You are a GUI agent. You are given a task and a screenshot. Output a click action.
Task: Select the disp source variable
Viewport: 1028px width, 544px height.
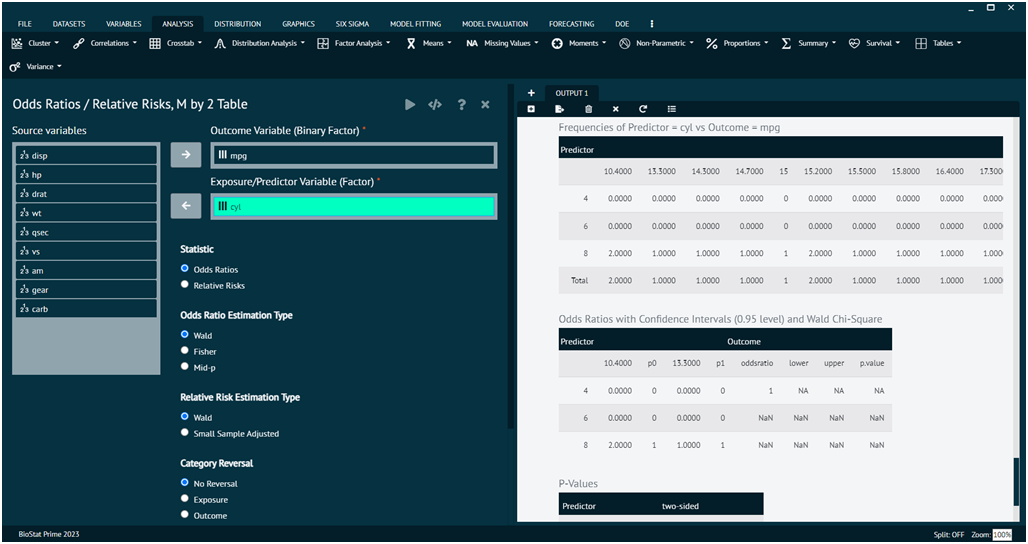pos(87,155)
